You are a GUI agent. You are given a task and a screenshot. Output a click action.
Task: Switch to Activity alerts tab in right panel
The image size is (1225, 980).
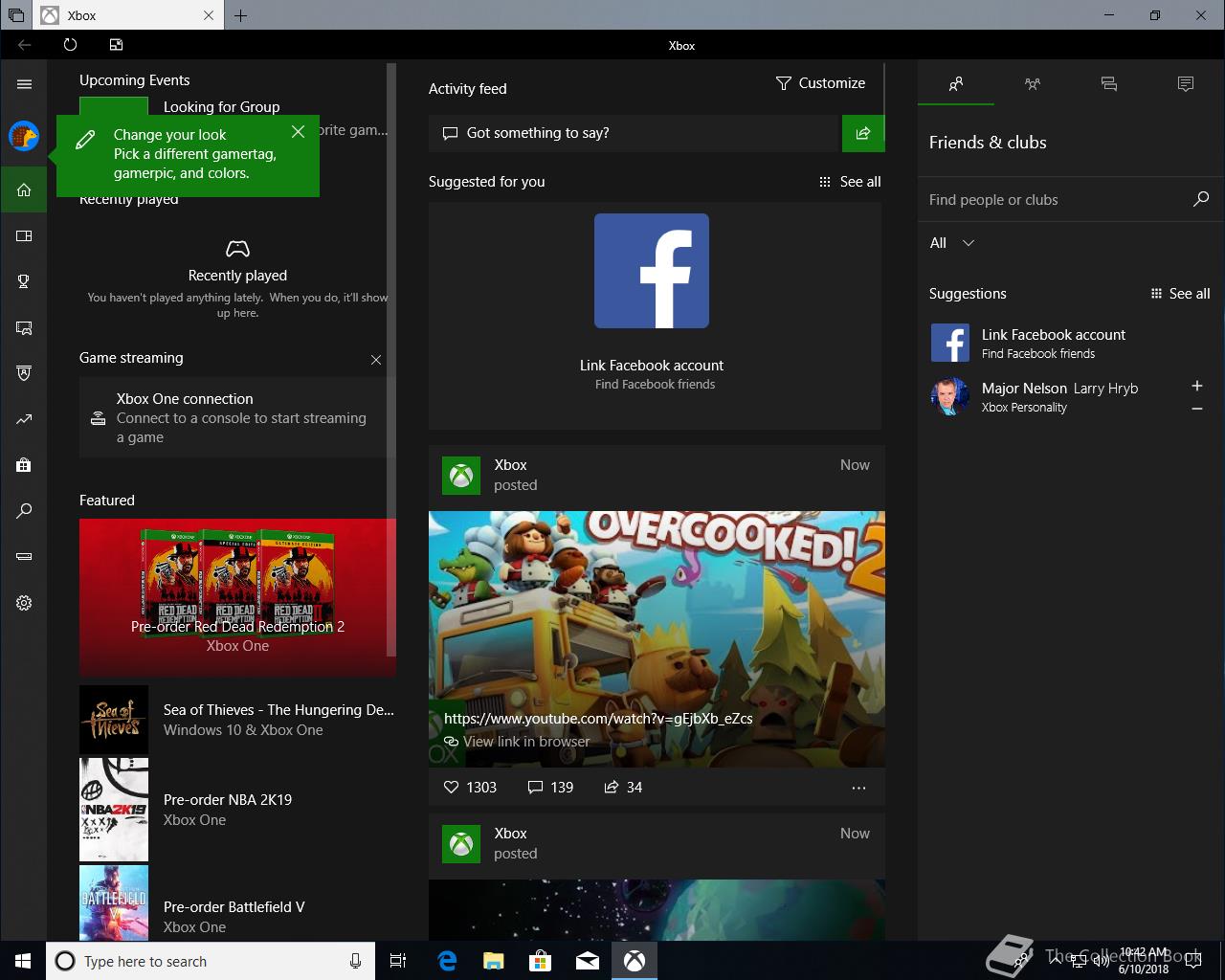tap(1186, 84)
